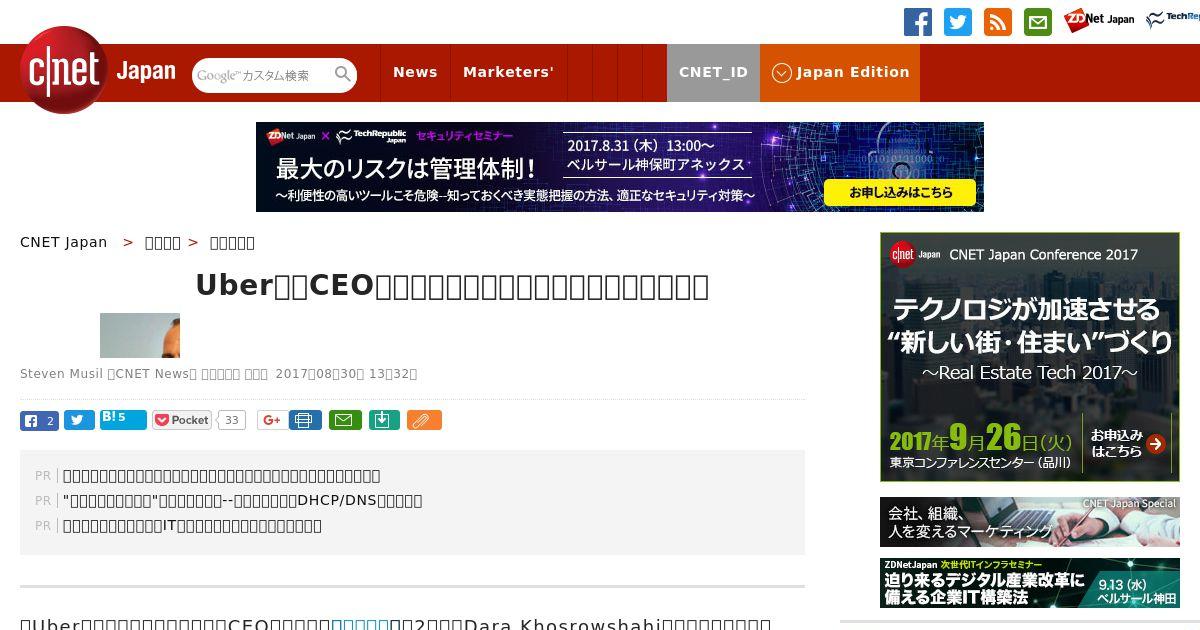
Task: Click the orange paperclip icon
Action: [x=424, y=421]
